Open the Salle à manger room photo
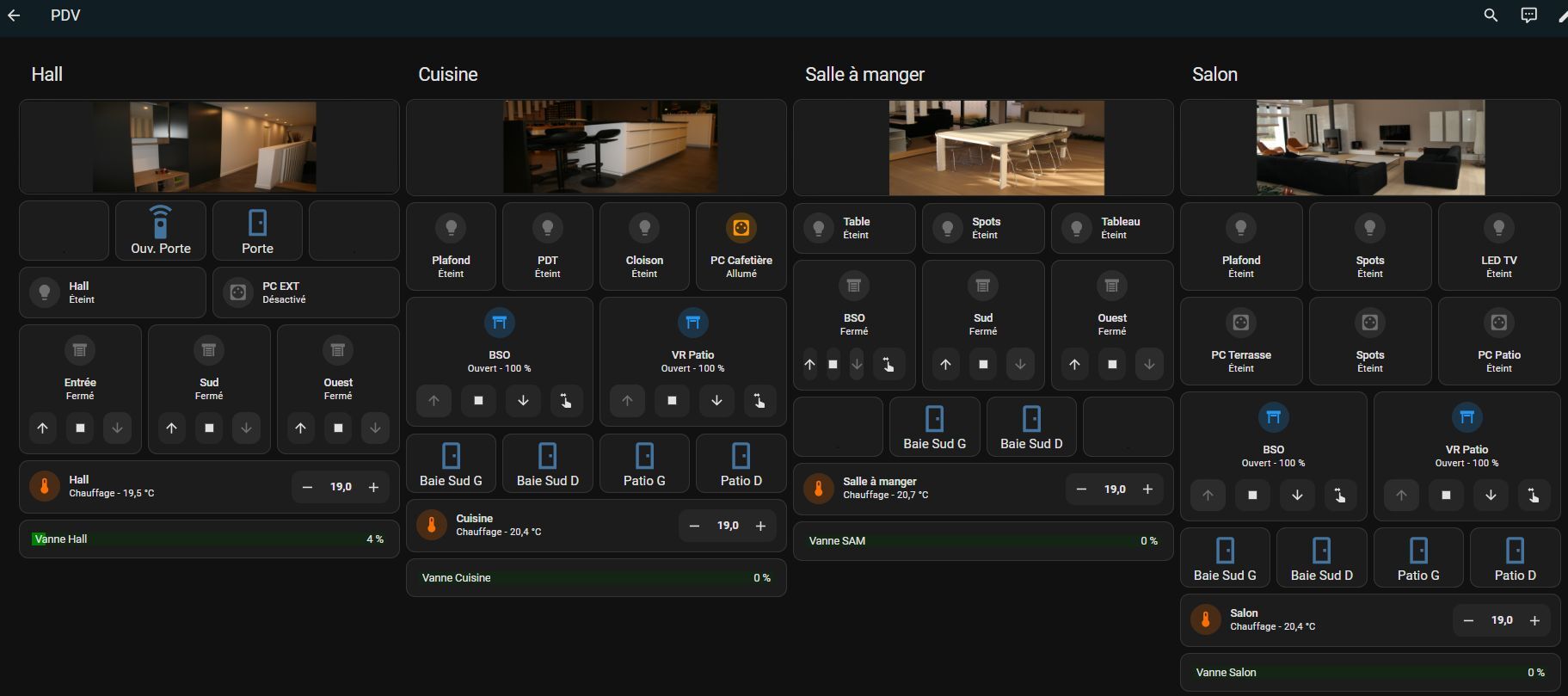Image resolution: width=1568 pixels, height=696 pixels. pos(997,147)
